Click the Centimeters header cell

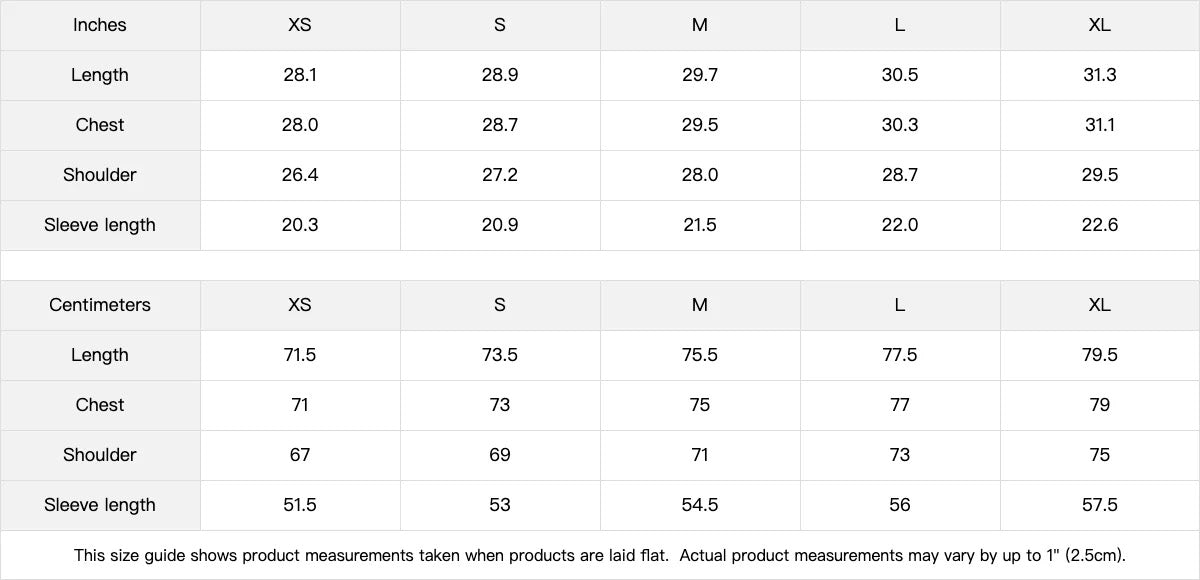100,305
